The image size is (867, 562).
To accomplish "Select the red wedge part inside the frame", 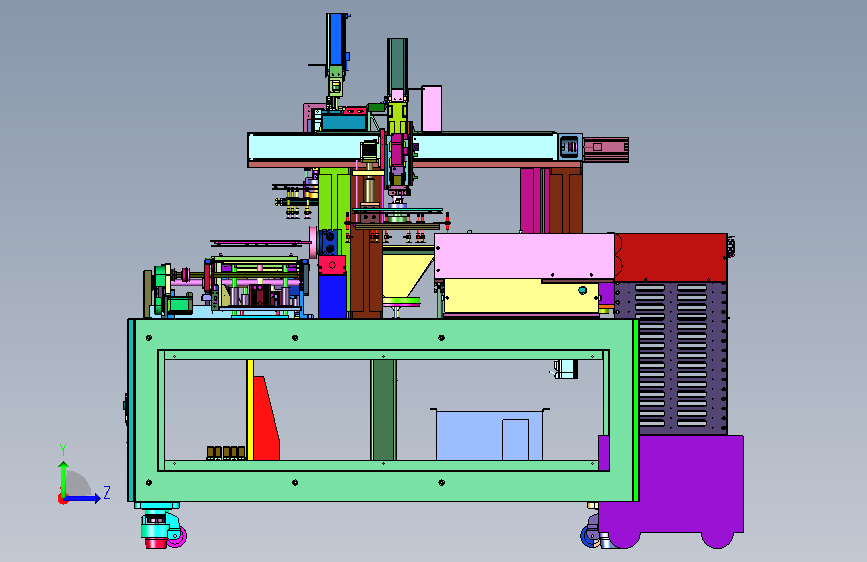I will tap(267, 419).
